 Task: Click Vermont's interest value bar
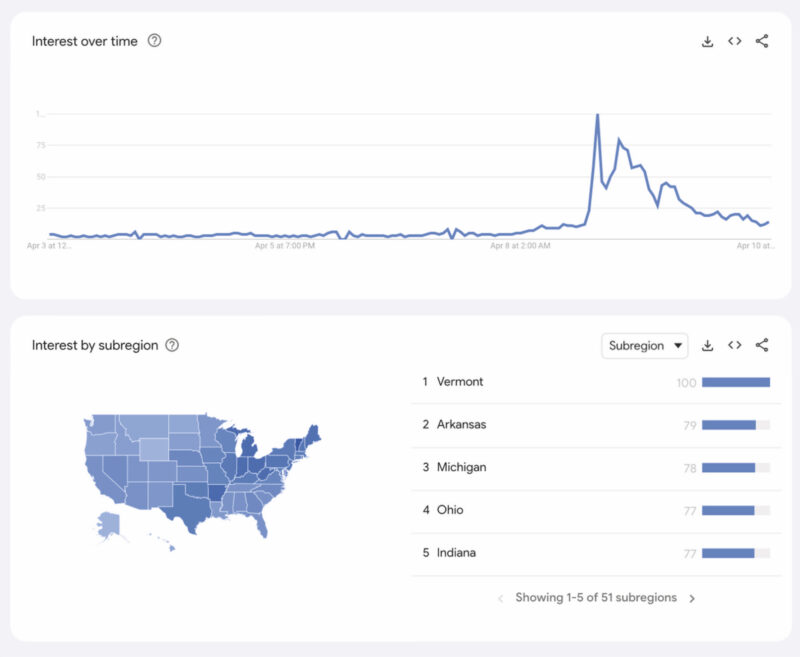tap(735, 381)
